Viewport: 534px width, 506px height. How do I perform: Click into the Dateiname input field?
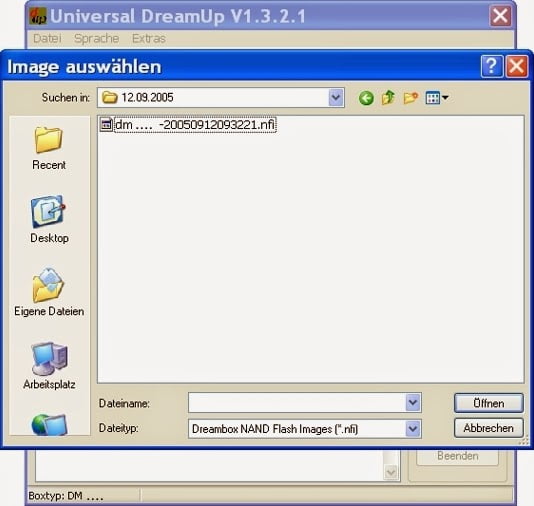tap(297, 402)
